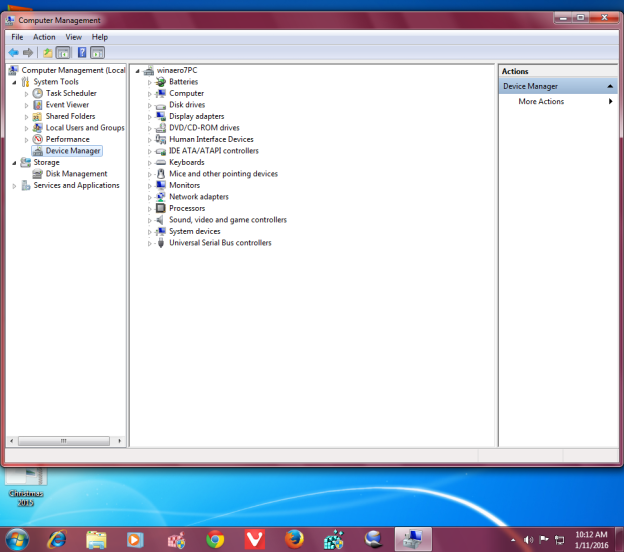Image resolution: width=624 pixels, height=552 pixels.
Task: Click the Up one level toolbar icon
Action: 48,53
